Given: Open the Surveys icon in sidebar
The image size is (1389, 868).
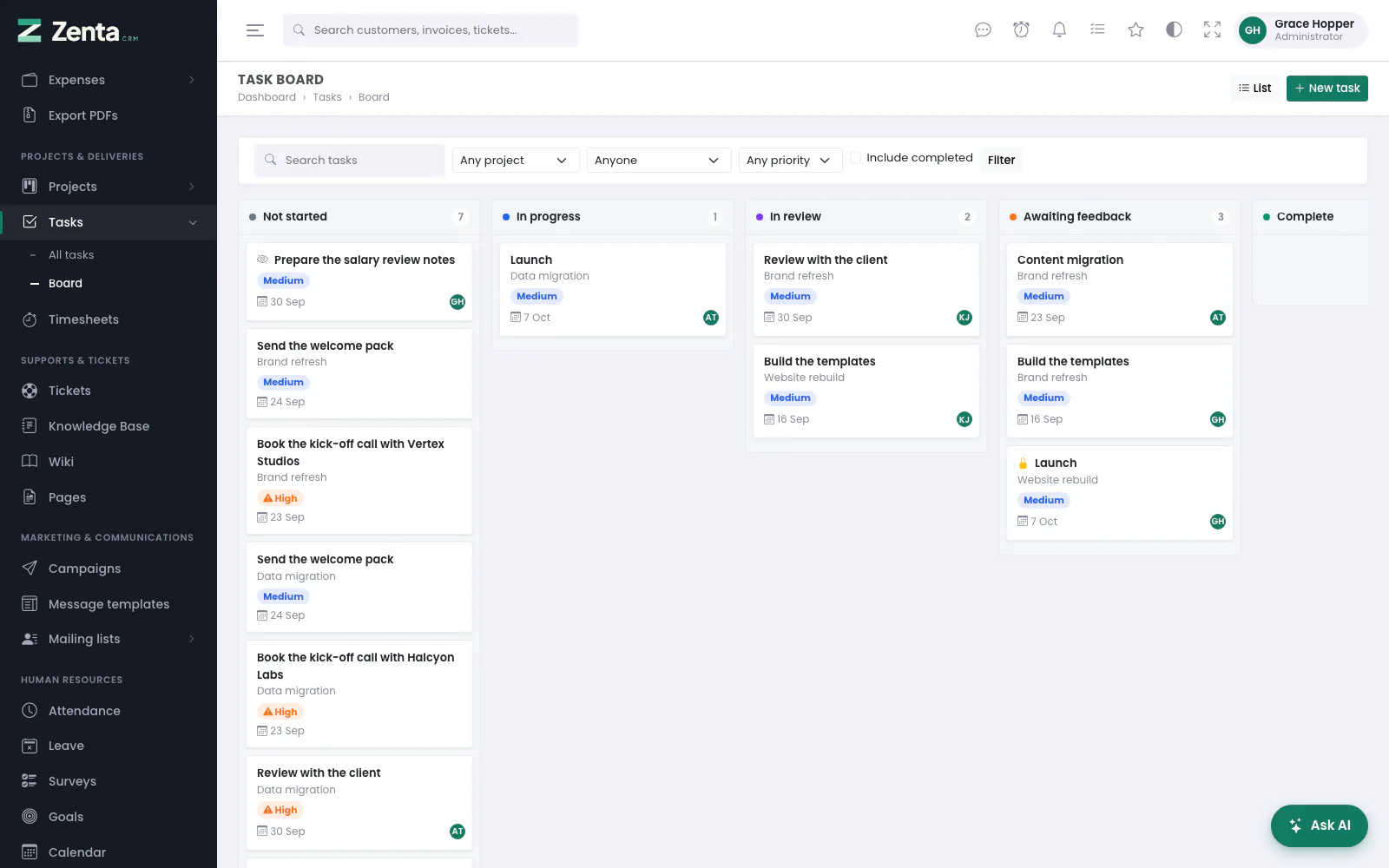Looking at the screenshot, I should 30,781.
